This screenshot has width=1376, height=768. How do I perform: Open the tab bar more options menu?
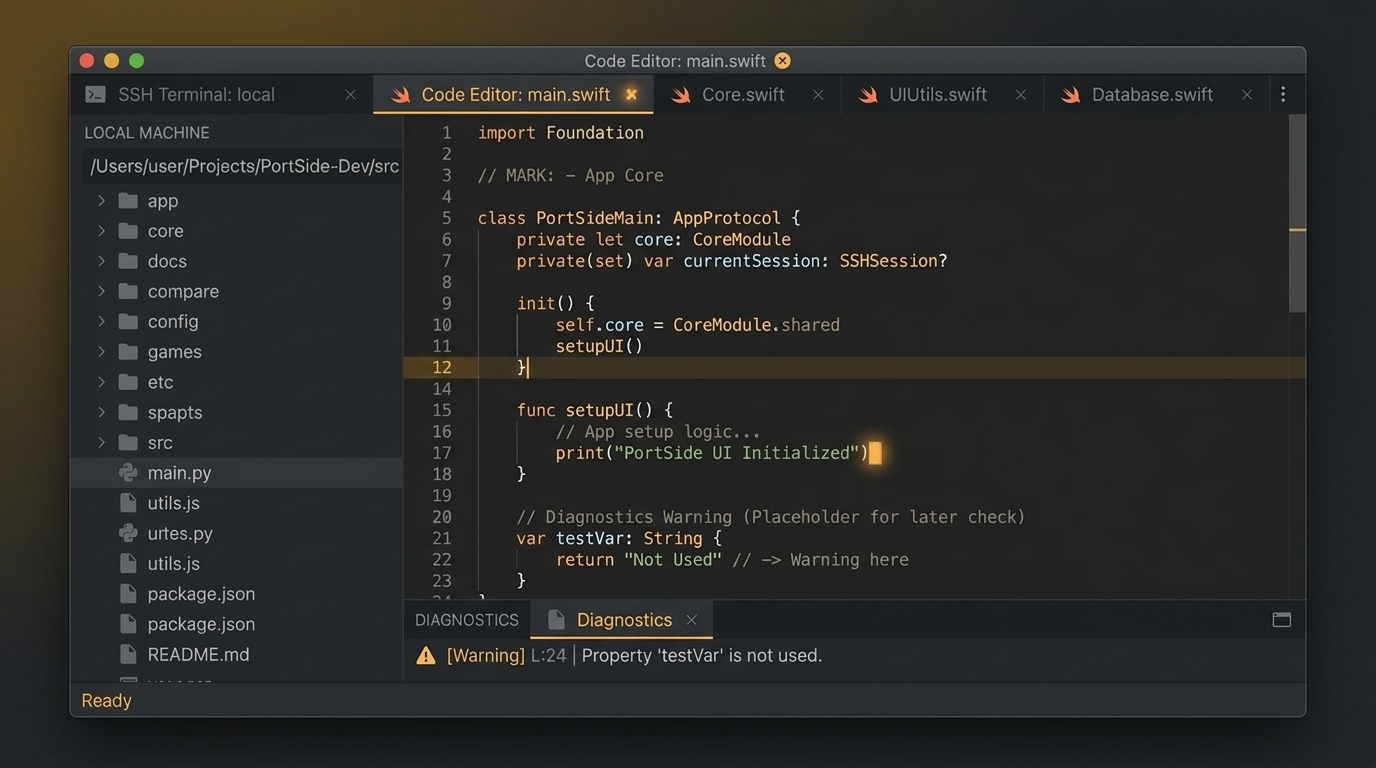[x=1283, y=94]
